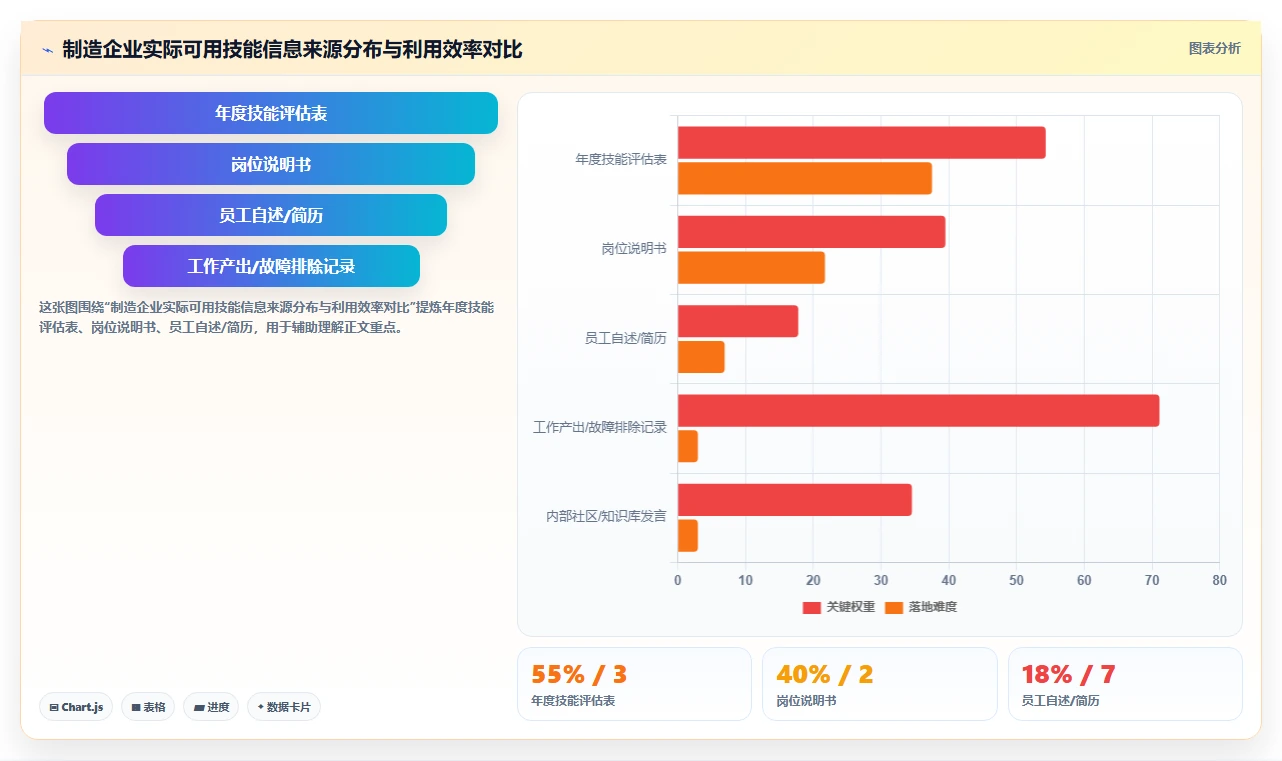Click red bar for 年度技能评估表
This screenshot has width=1282, height=761.
click(x=862, y=143)
